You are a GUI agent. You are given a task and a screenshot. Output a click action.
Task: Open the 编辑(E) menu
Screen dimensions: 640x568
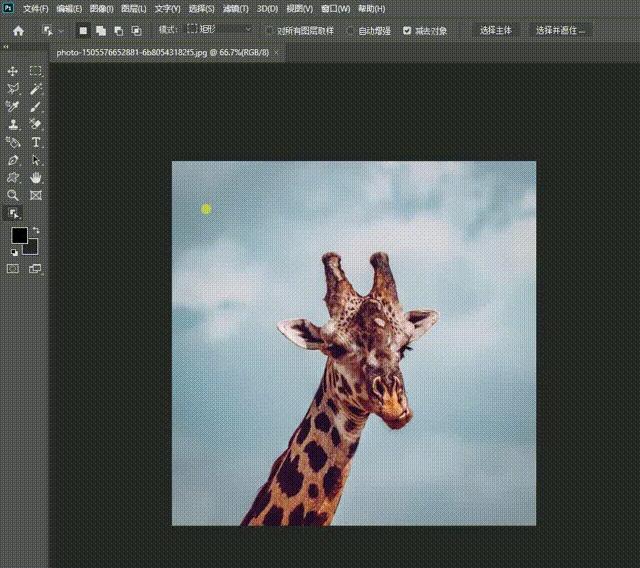tap(69, 9)
